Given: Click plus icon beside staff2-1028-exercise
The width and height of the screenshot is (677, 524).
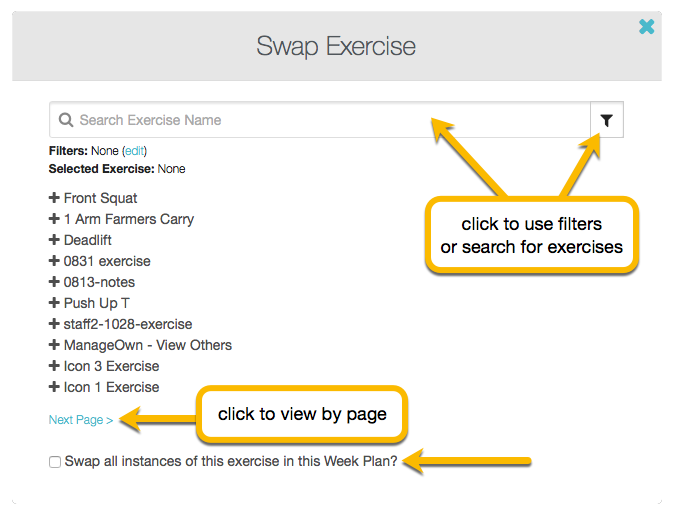Looking at the screenshot, I should (x=54, y=324).
